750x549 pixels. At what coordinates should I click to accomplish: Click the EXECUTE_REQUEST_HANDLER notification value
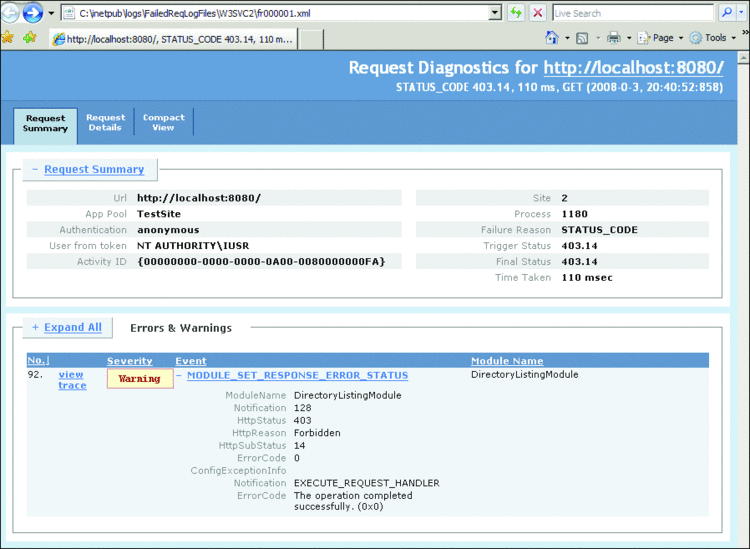click(366, 483)
